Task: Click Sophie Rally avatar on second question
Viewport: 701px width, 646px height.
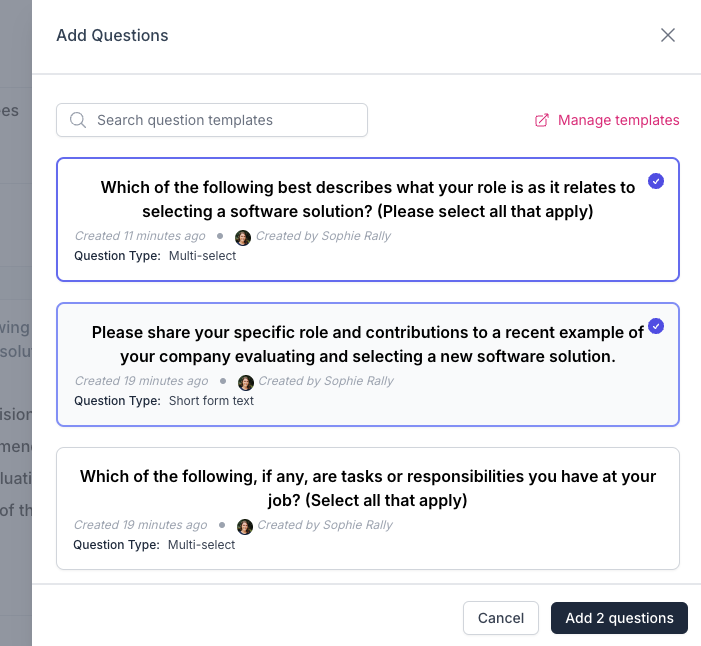Action: pyautogui.click(x=246, y=382)
